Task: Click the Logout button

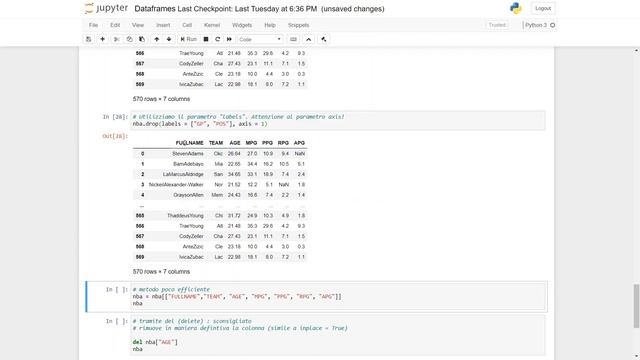Action: (543, 9)
